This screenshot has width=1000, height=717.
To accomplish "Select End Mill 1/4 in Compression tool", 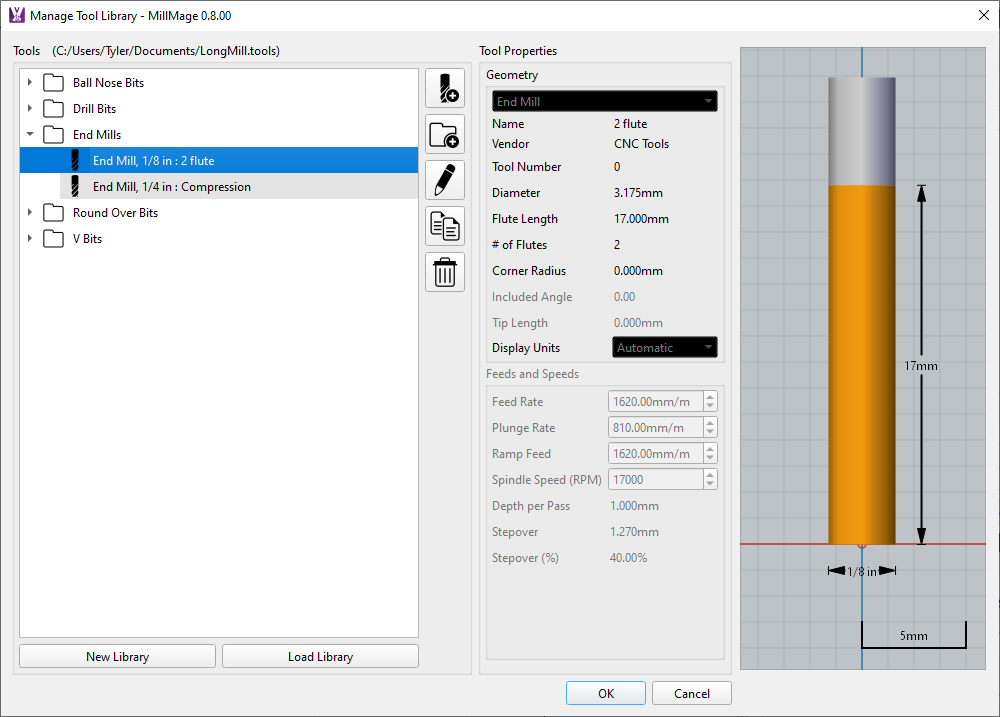I will point(171,187).
